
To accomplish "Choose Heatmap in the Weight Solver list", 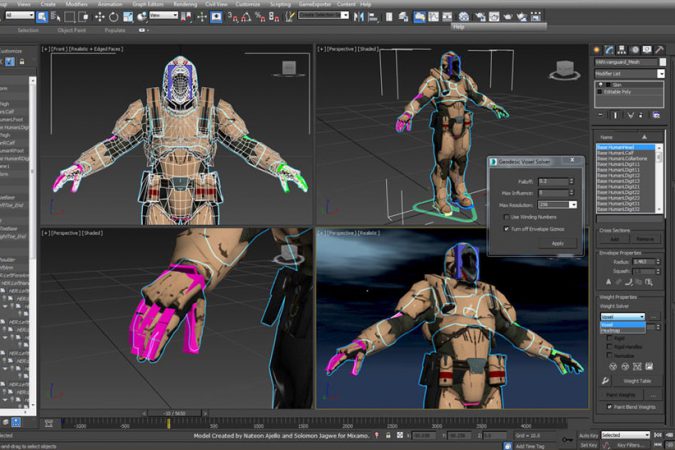I will click(622, 331).
